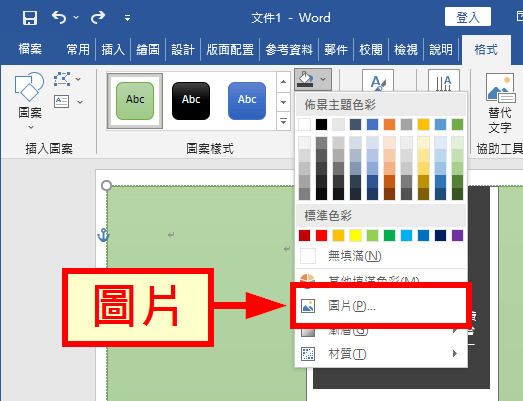523x401 pixels.
Task: Select 圖片(P)... picture fill option
Action: point(381,306)
